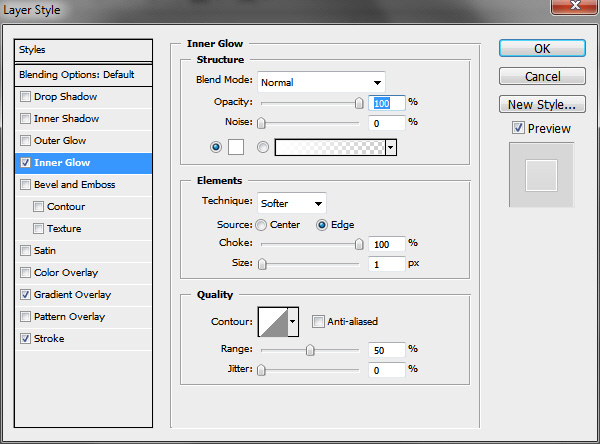Screen dimensions: 600x444
Task: Click the Opacity slider handle
Action: [359, 103]
